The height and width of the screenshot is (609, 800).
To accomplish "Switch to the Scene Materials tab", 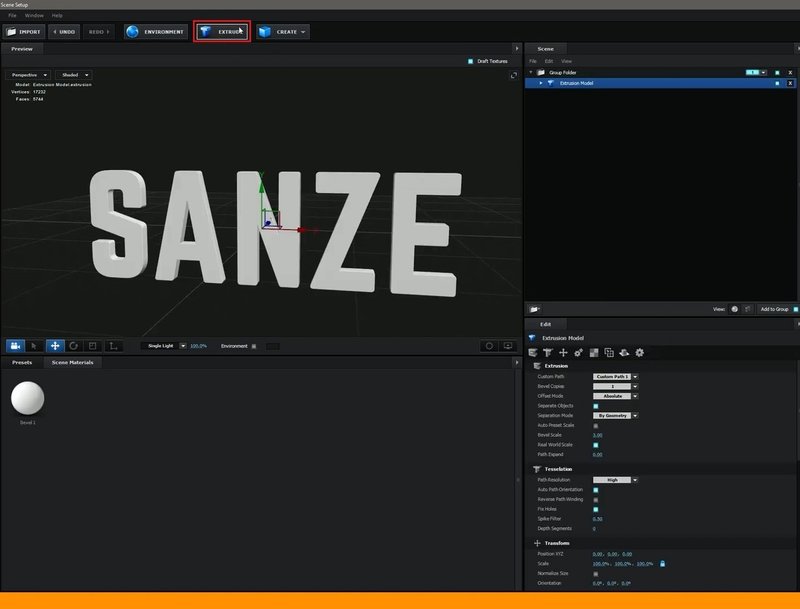I will [x=72, y=363].
